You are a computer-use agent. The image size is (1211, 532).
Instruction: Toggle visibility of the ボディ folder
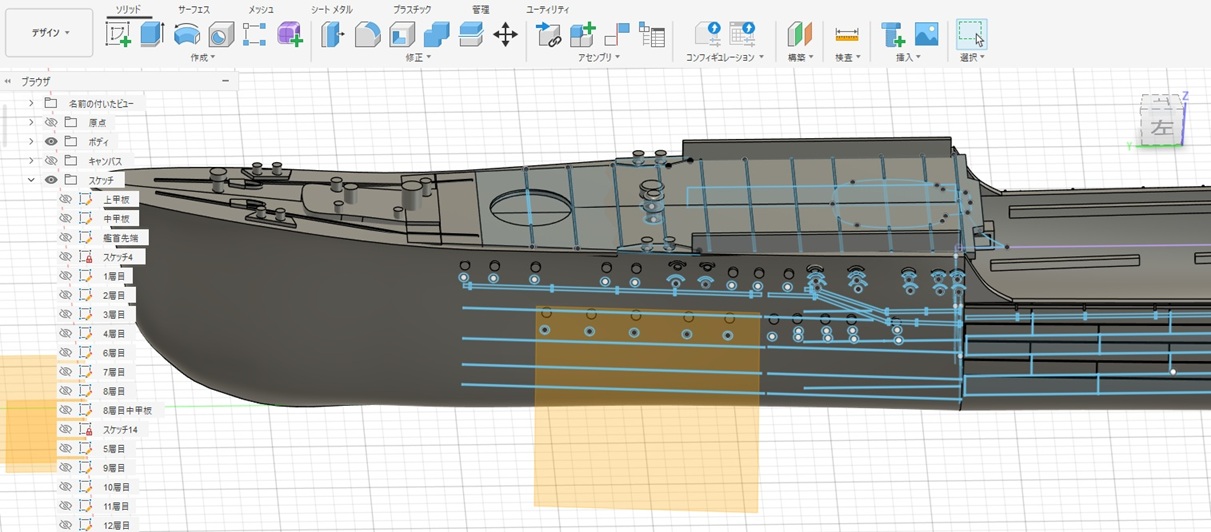tap(51, 142)
